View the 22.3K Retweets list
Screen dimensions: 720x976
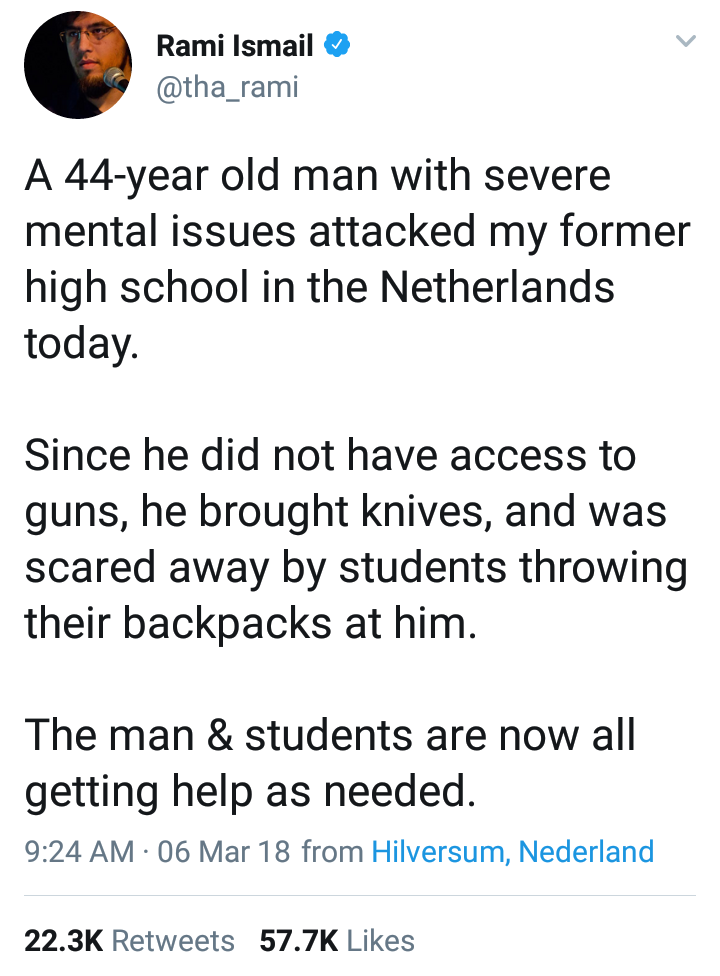click(130, 941)
